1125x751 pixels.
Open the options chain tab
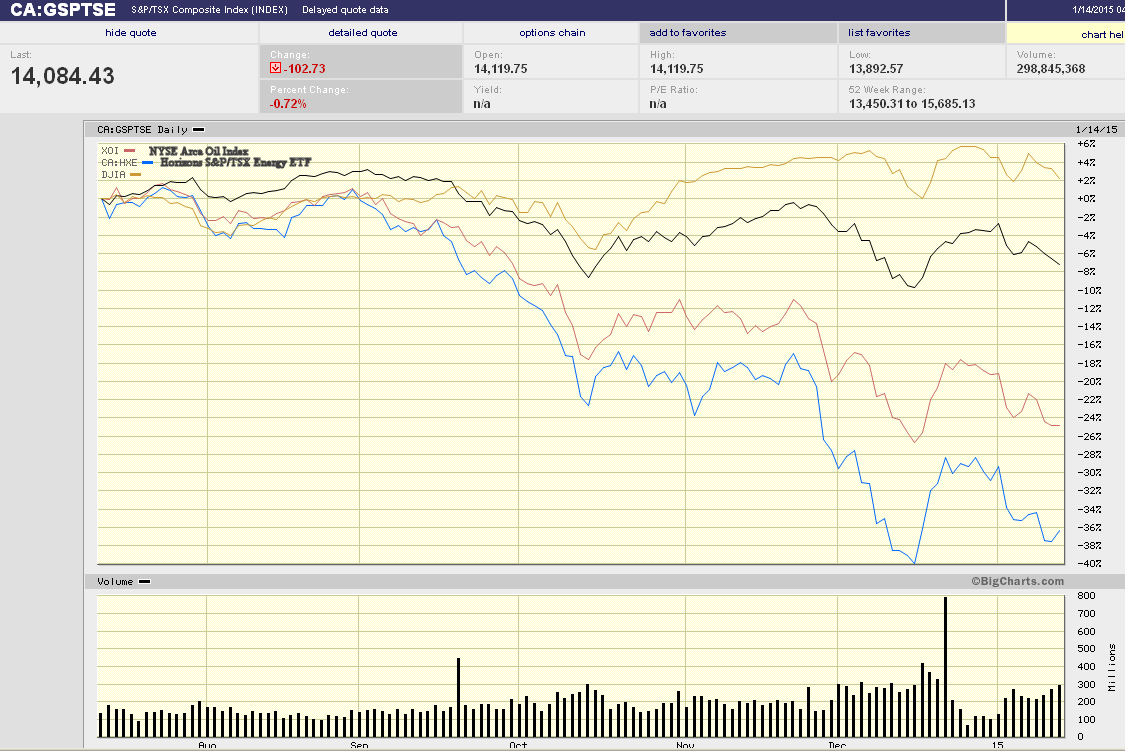click(x=552, y=33)
